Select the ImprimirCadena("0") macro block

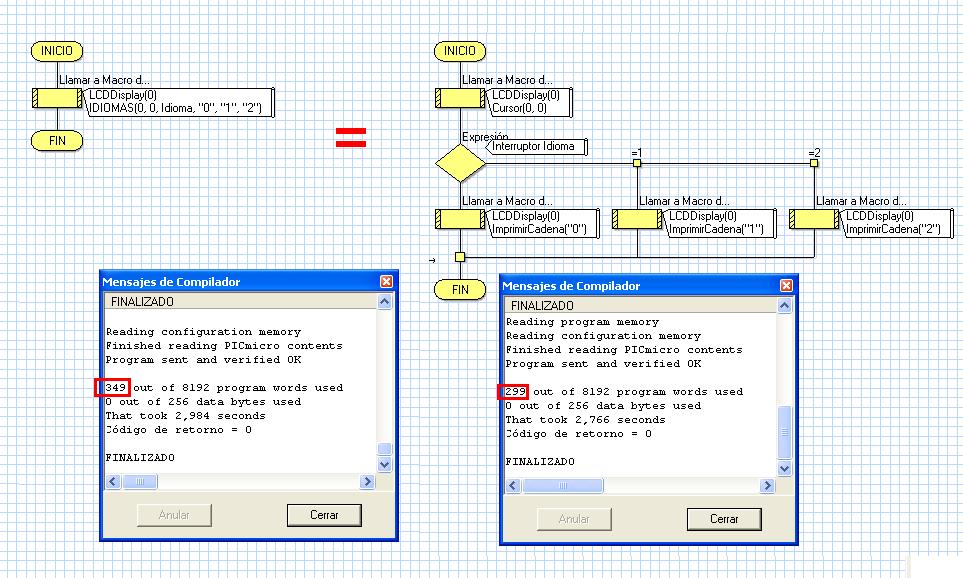(x=460, y=219)
